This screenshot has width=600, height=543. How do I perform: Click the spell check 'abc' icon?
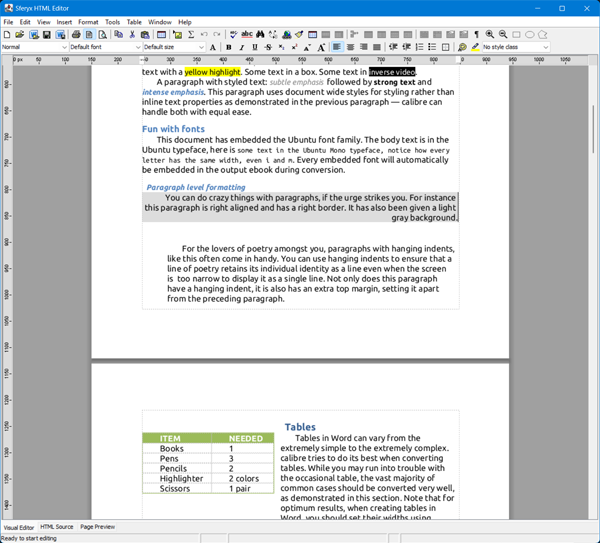(247, 35)
